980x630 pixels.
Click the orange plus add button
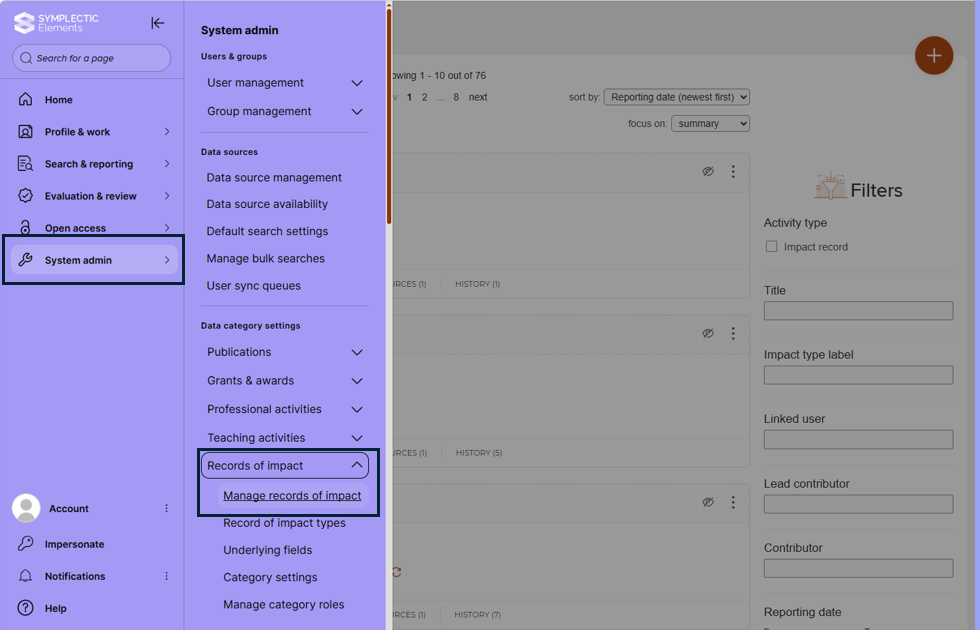[934, 56]
